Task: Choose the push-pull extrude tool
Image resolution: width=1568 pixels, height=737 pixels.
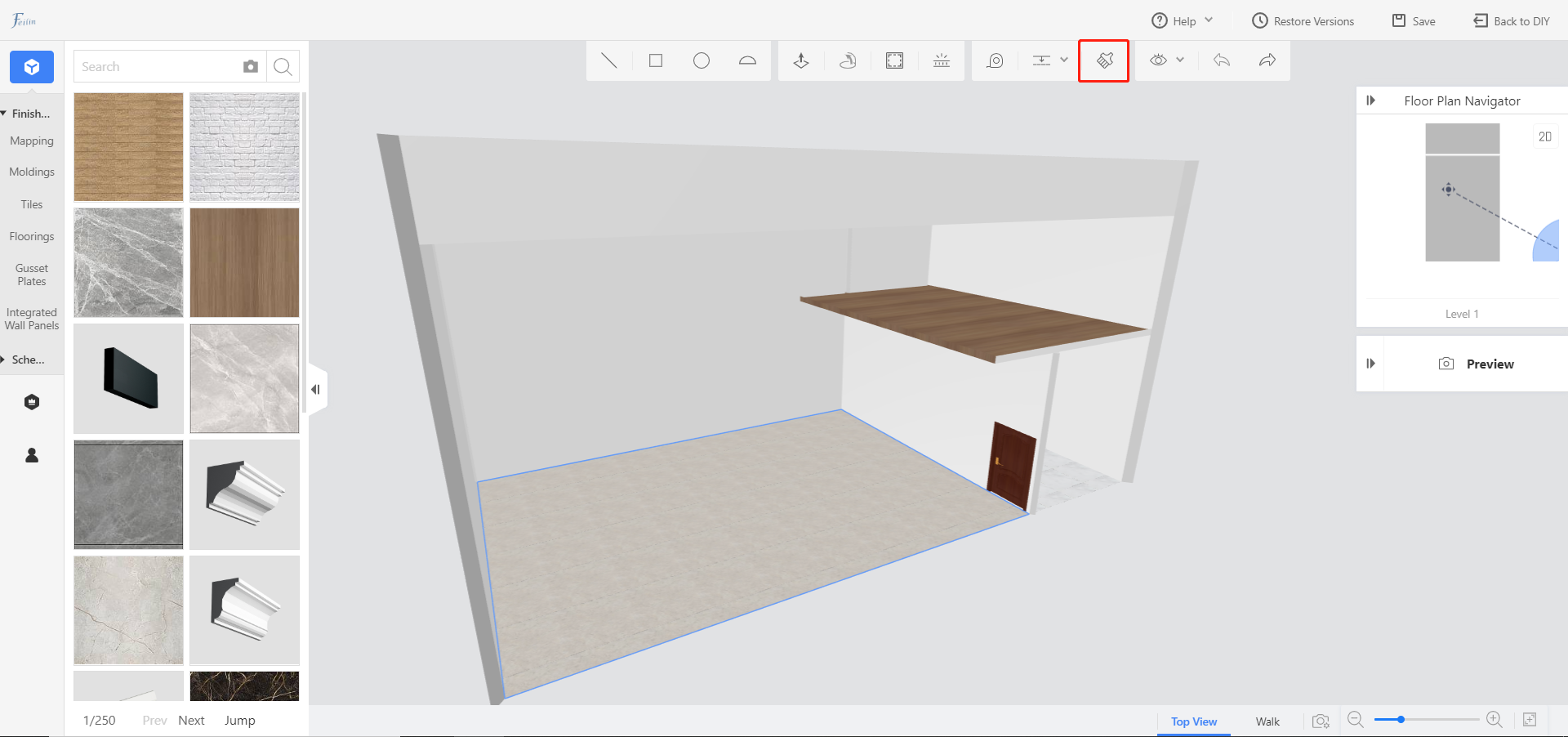Action: pyautogui.click(x=801, y=60)
